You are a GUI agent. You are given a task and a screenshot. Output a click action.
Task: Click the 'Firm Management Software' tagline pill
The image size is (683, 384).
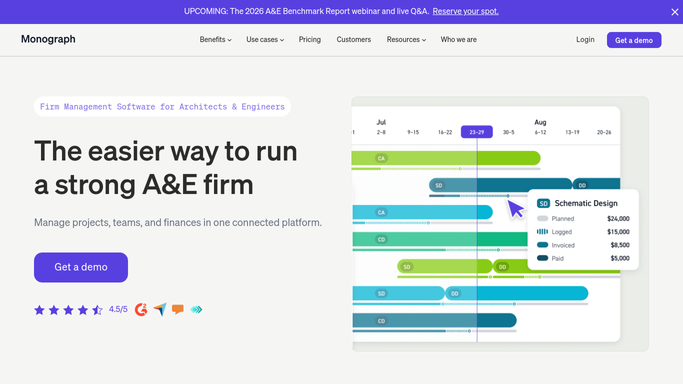point(162,107)
